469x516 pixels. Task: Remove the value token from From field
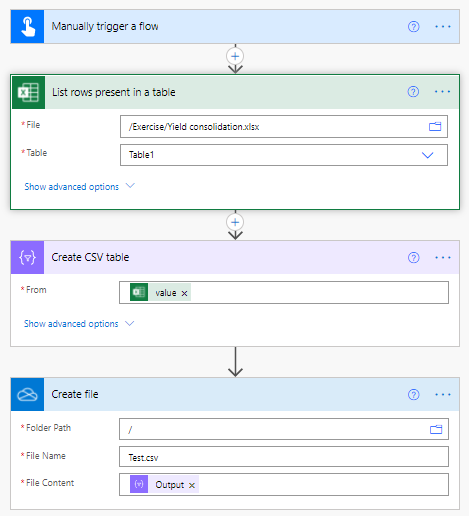point(184,293)
